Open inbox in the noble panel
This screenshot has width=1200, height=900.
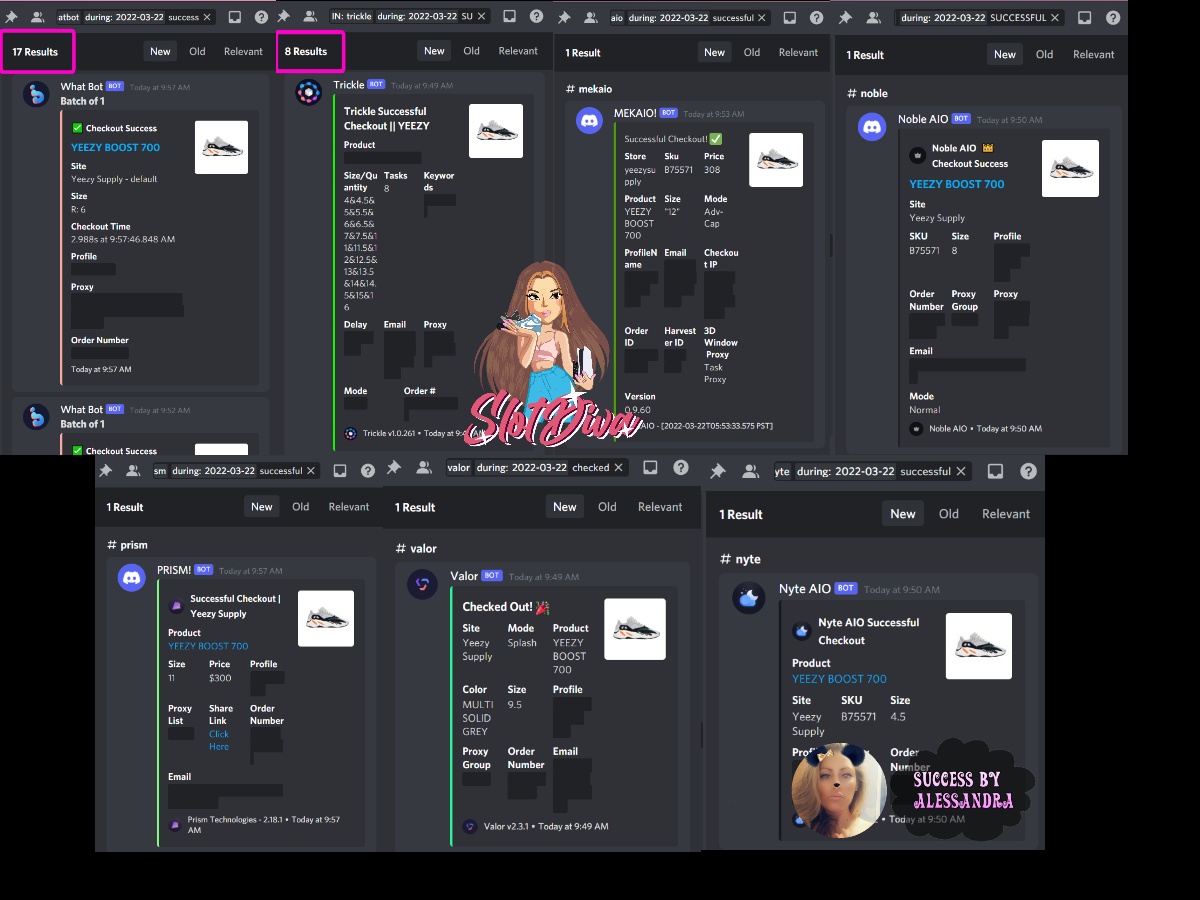click(1085, 18)
